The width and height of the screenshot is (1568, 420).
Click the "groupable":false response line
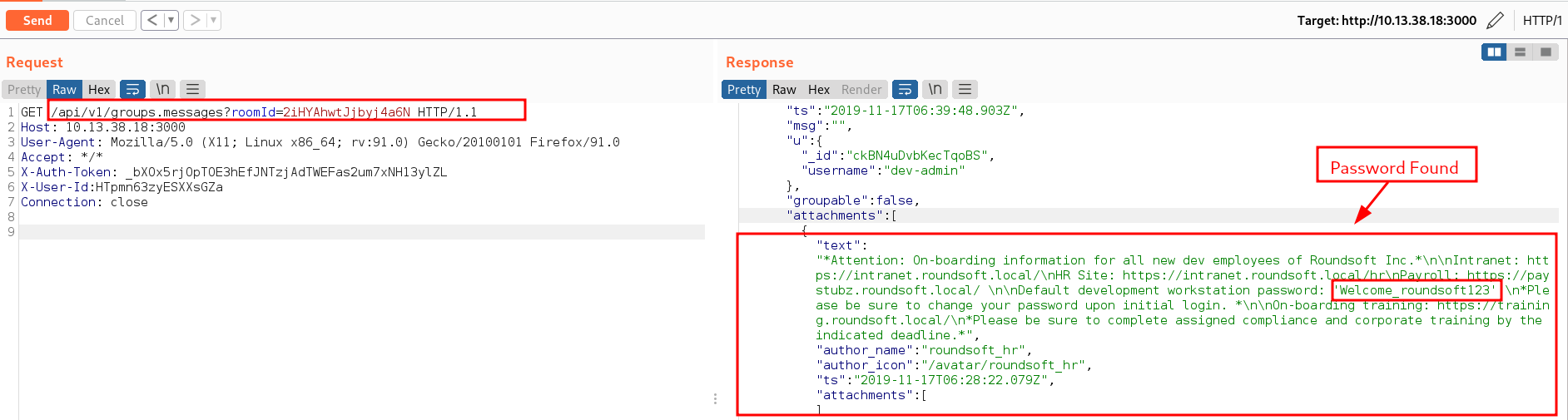coord(853,200)
